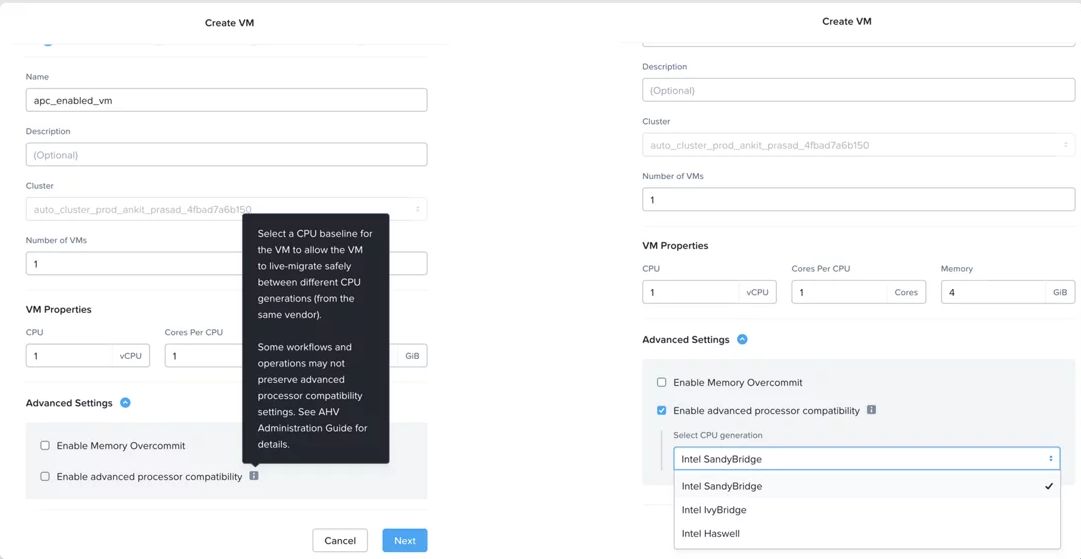Image resolution: width=1081 pixels, height=559 pixels.
Task: Open Cluster dropdown in left window
Action: click(226, 209)
